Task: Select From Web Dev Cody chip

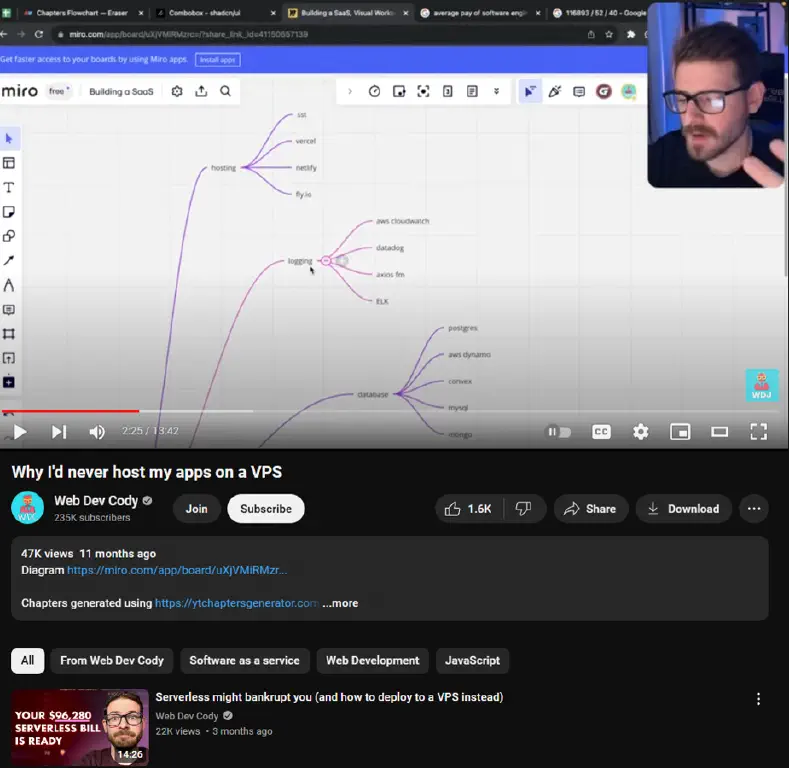Action: click(x=112, y=660)
